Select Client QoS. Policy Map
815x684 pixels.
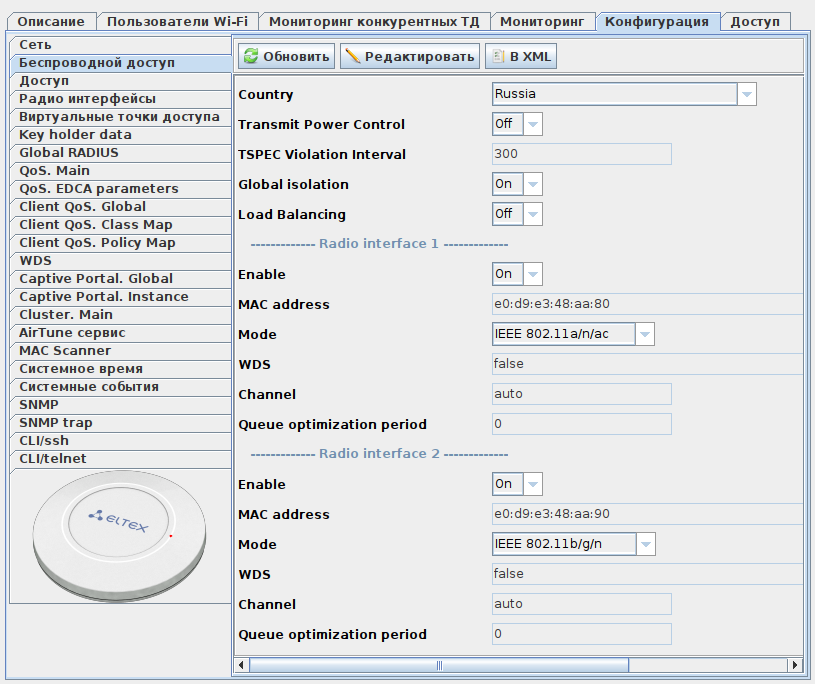pyautogui.click(x=121, y=243)
